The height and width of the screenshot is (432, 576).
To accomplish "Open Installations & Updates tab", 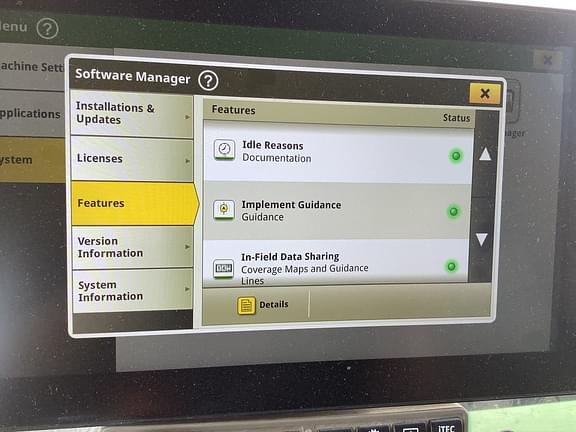I will click(x=132, y=115).
